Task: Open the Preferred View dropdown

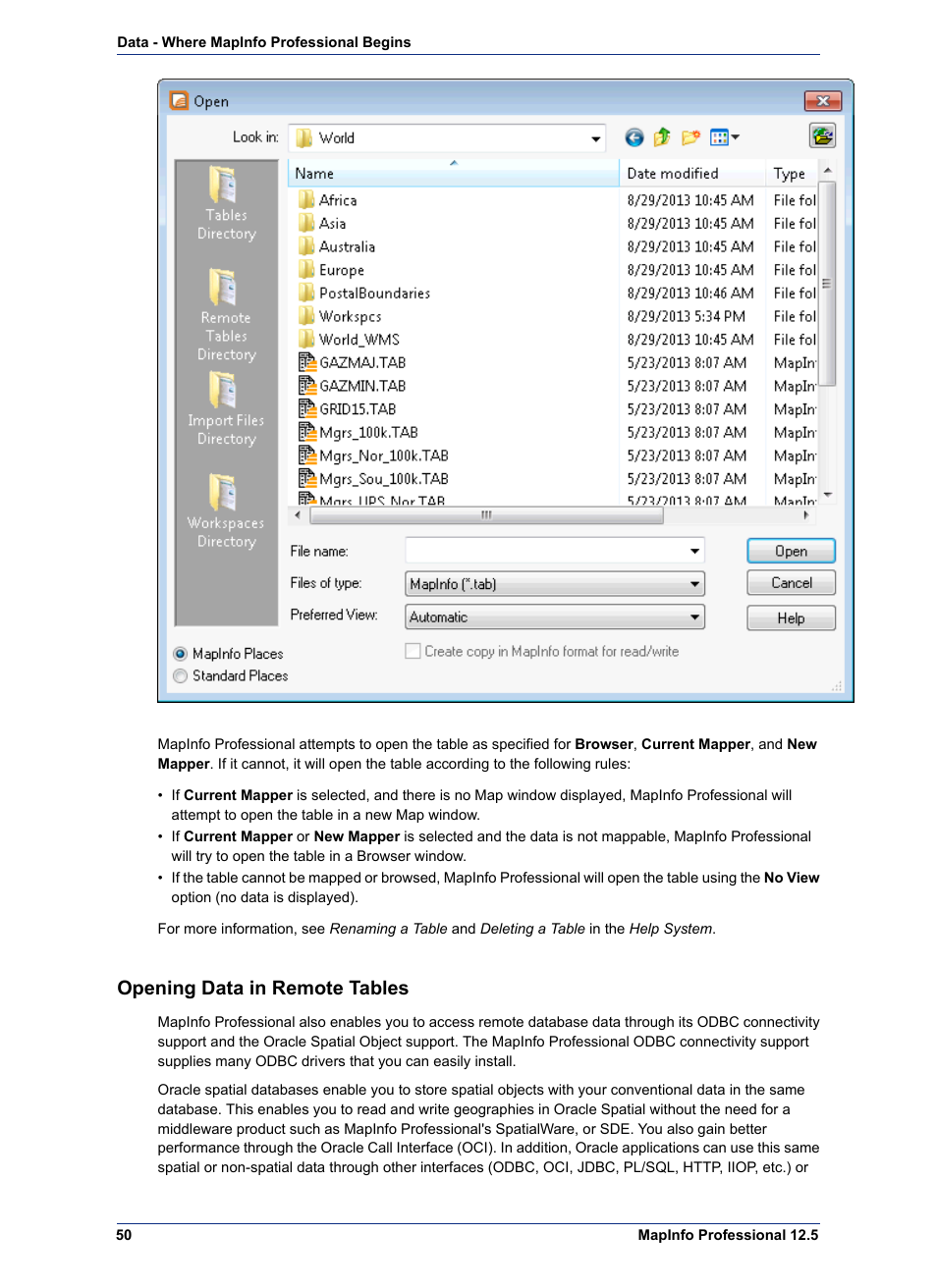Action: pyautogui.click(x=555, y=617)
